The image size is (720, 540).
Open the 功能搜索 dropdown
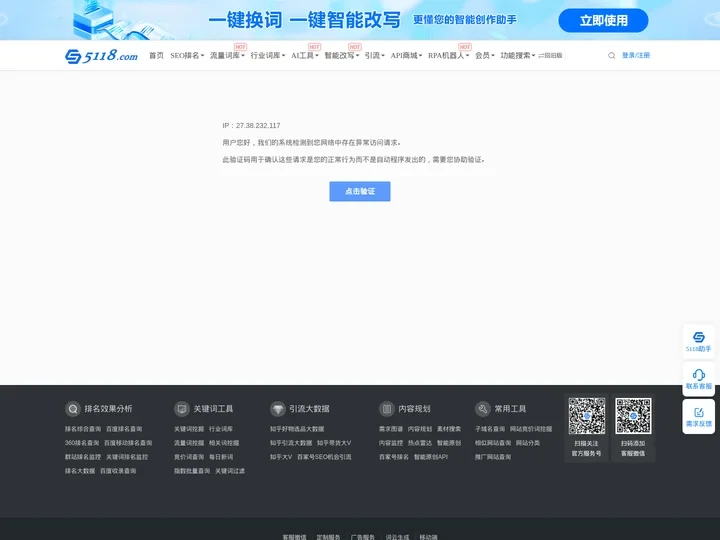coord(518,56)
